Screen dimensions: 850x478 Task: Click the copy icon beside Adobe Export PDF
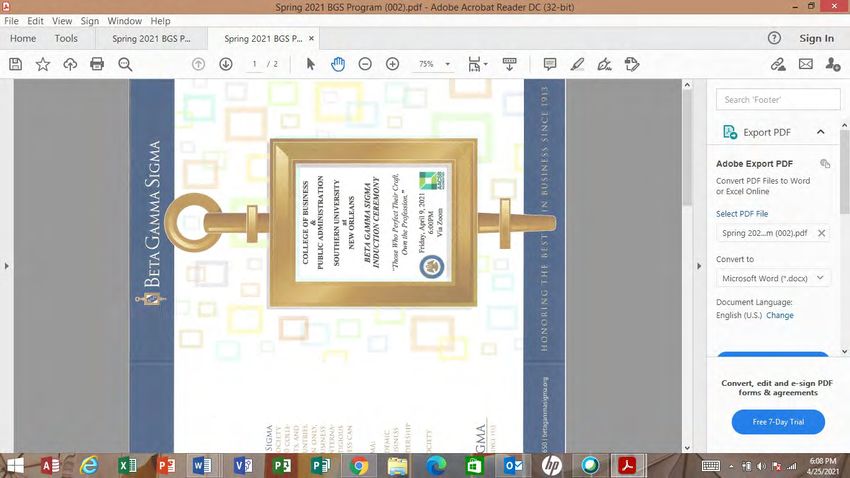click(x=825, y=164)
